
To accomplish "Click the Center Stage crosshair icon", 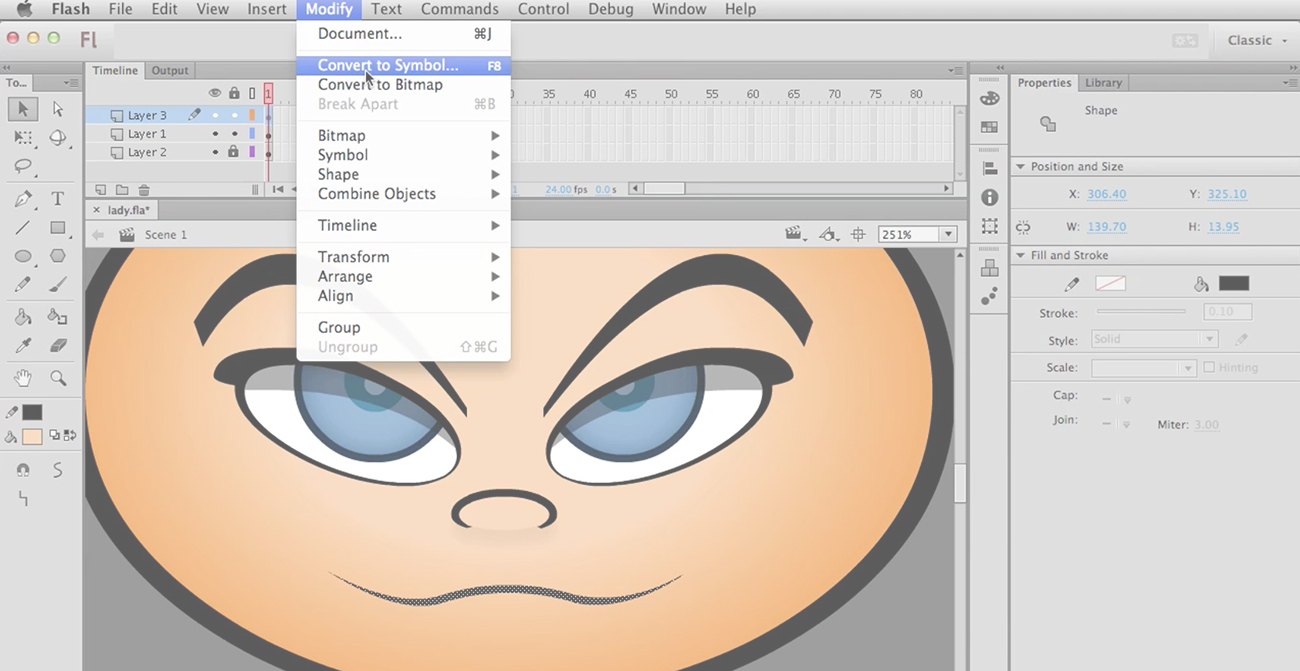I will point(858,234).
